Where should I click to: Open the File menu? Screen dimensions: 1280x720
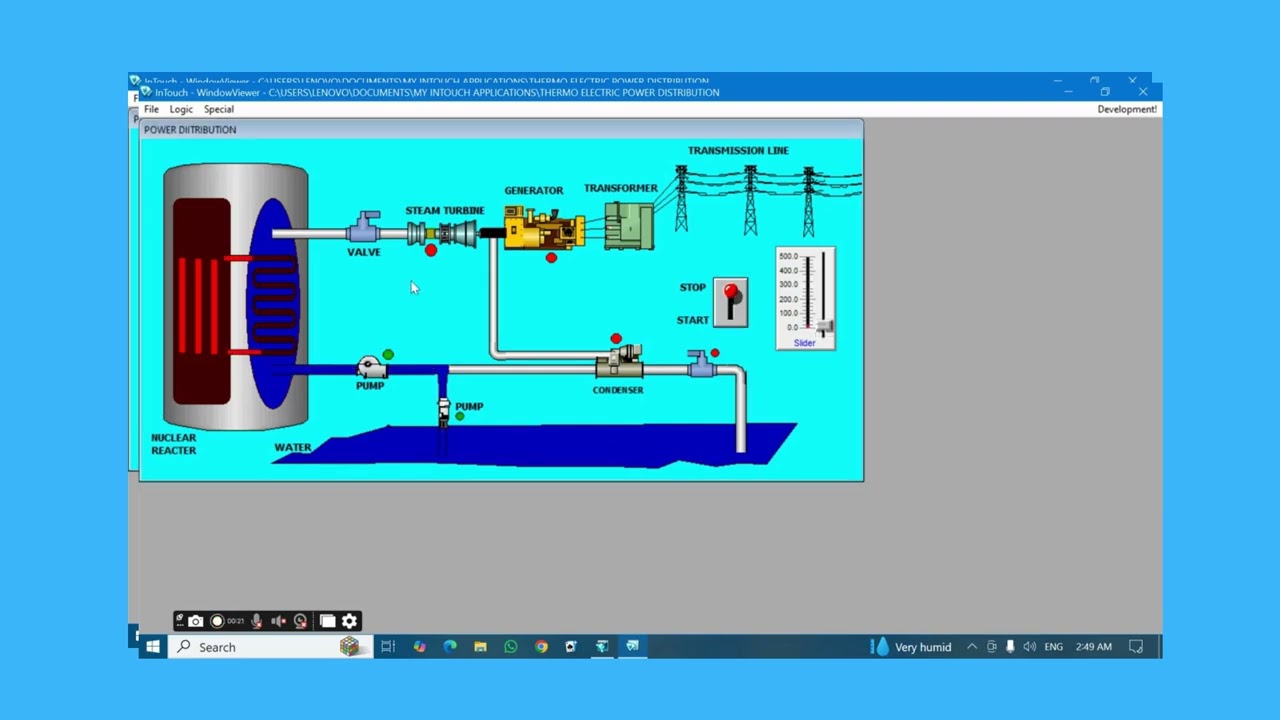(x=151, y=109)
